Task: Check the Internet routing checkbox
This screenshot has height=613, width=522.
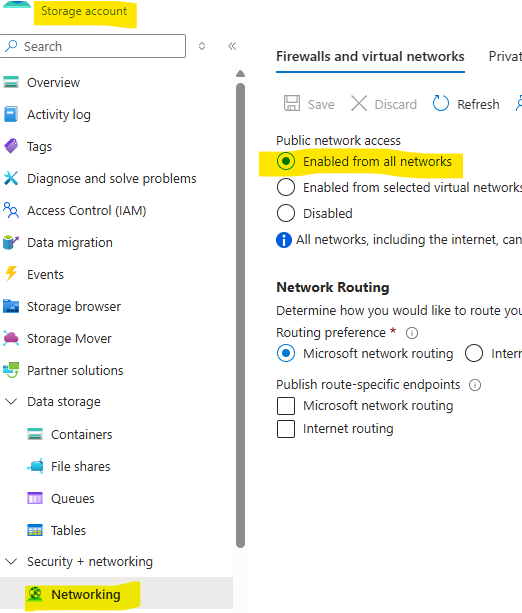Action: [286, 429]
